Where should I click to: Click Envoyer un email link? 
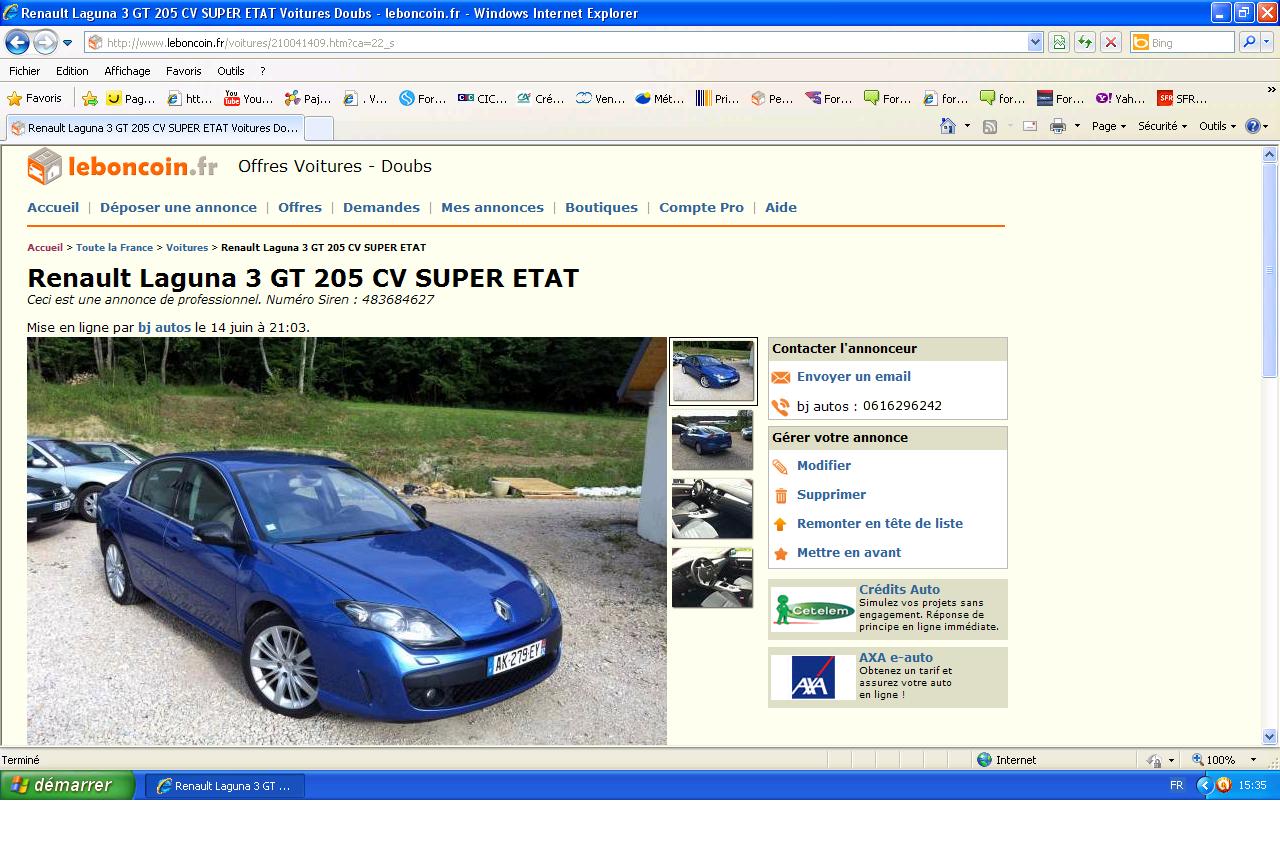pyautogui.click(x=854, y=377)
